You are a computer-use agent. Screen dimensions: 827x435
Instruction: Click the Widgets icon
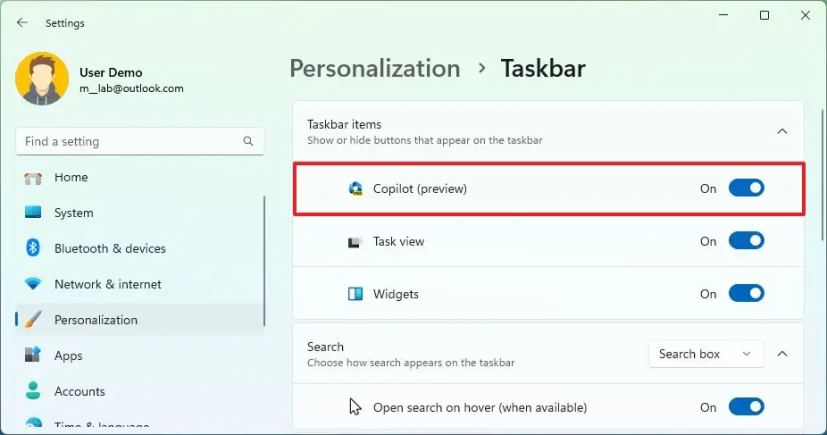[x=355, y=294]
